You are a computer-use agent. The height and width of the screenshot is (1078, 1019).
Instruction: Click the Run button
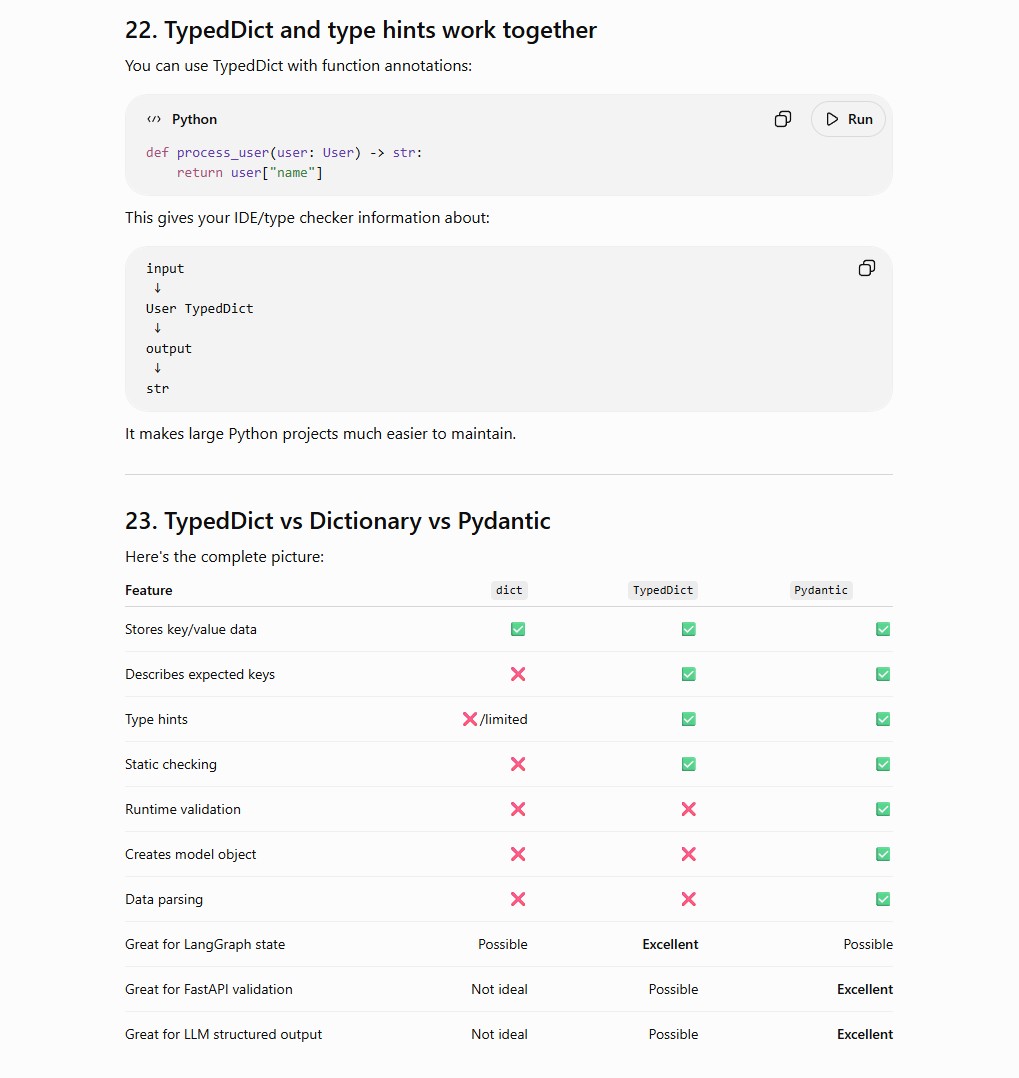tap(848, 120)
